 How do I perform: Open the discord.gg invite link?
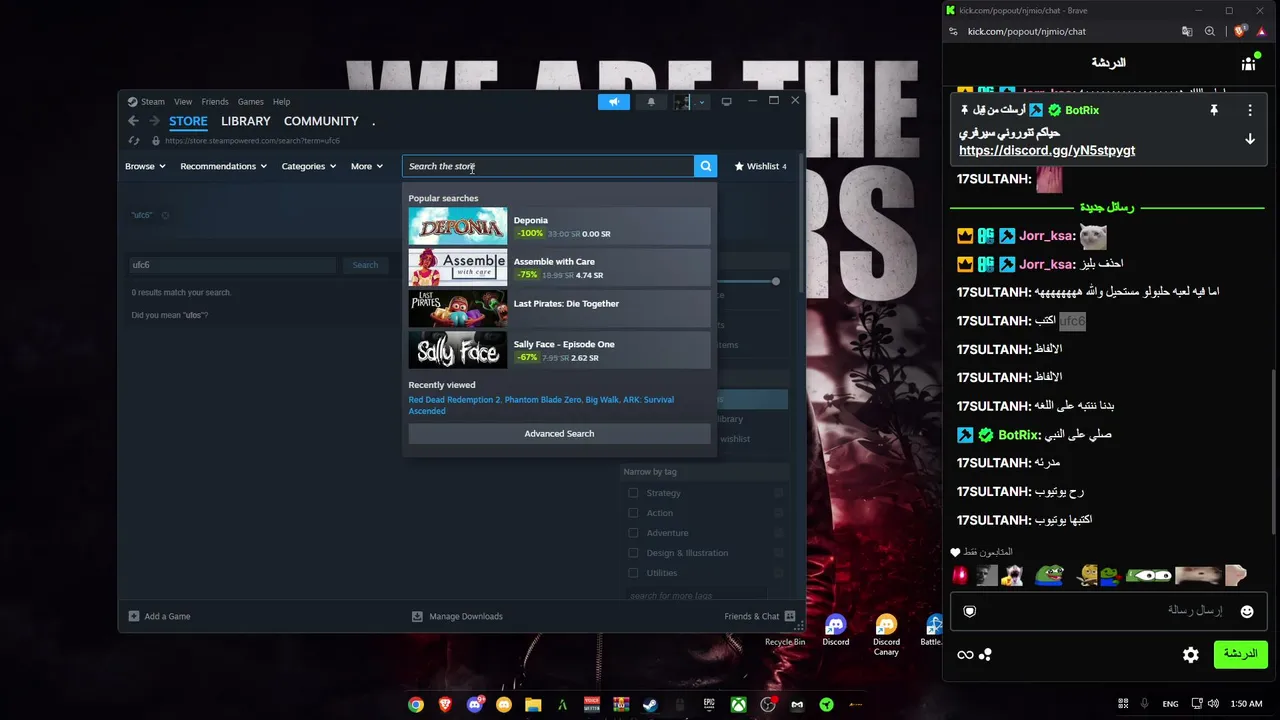tap(1047, 151)
